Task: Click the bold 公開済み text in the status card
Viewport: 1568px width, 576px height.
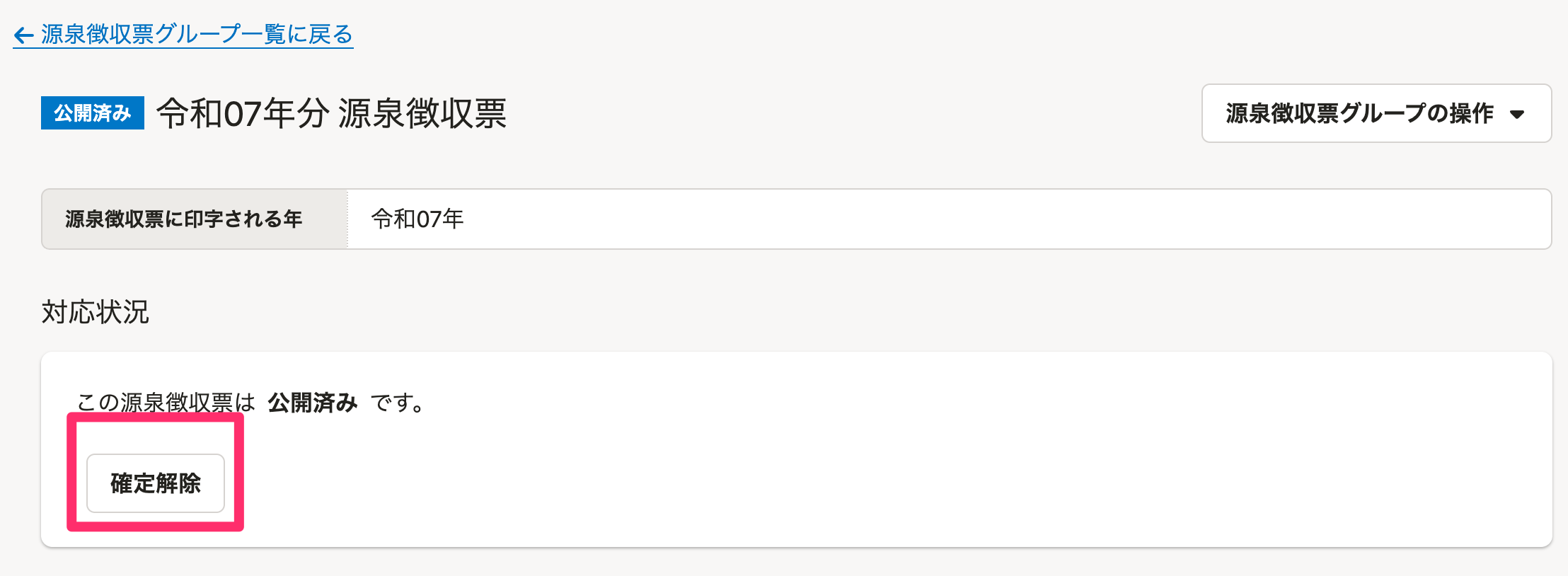Action: point(313,403)
